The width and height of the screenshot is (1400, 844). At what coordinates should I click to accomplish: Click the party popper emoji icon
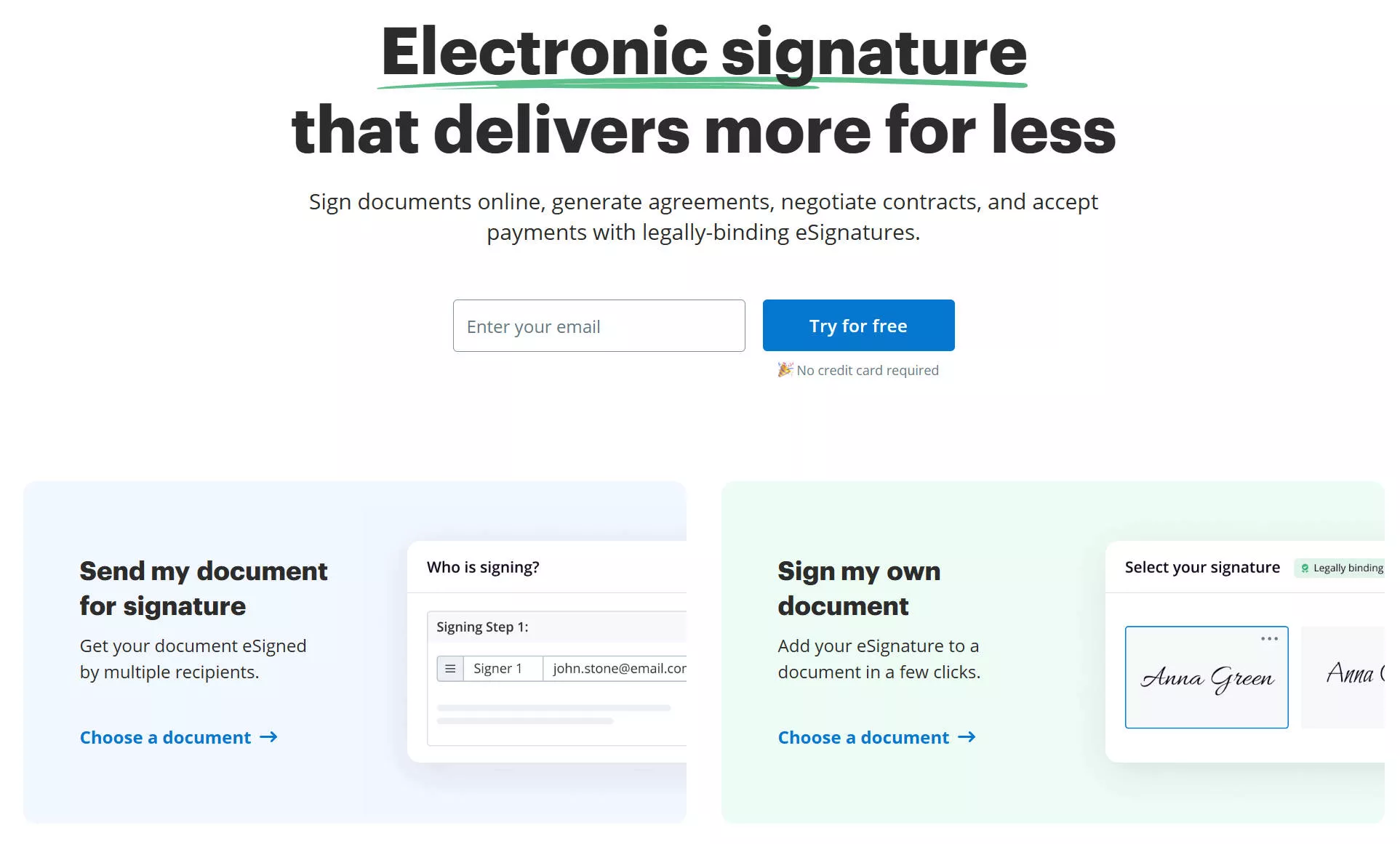point(782,370)
